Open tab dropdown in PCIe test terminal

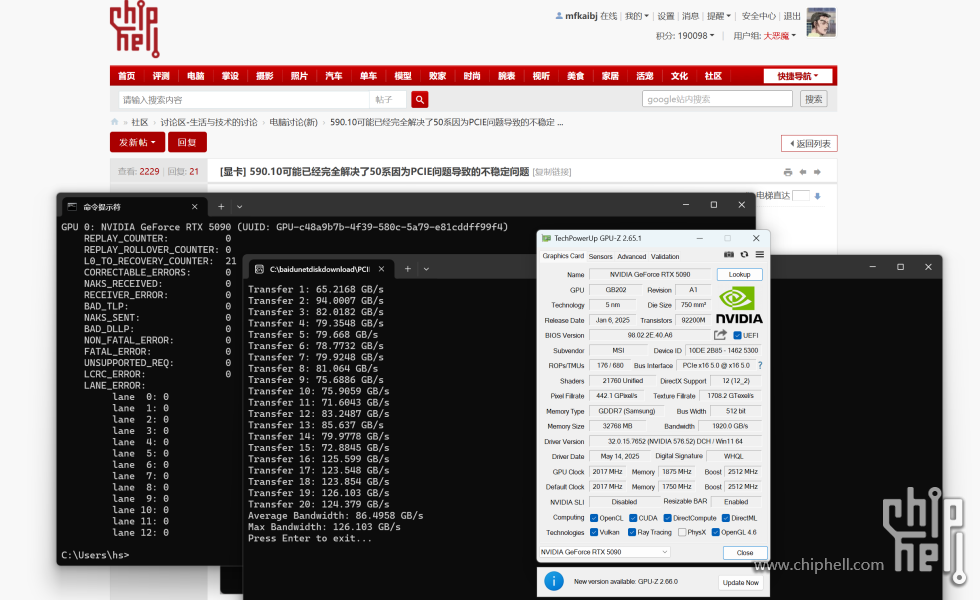tap(426, 269)
